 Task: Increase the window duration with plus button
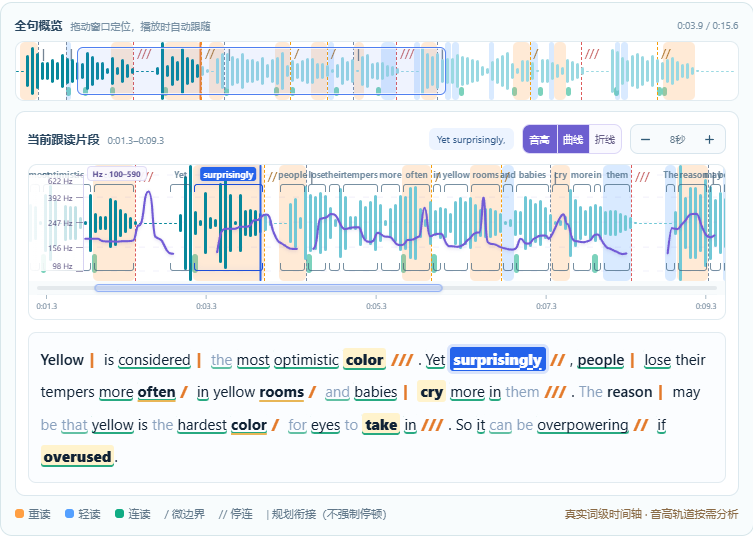709,139
